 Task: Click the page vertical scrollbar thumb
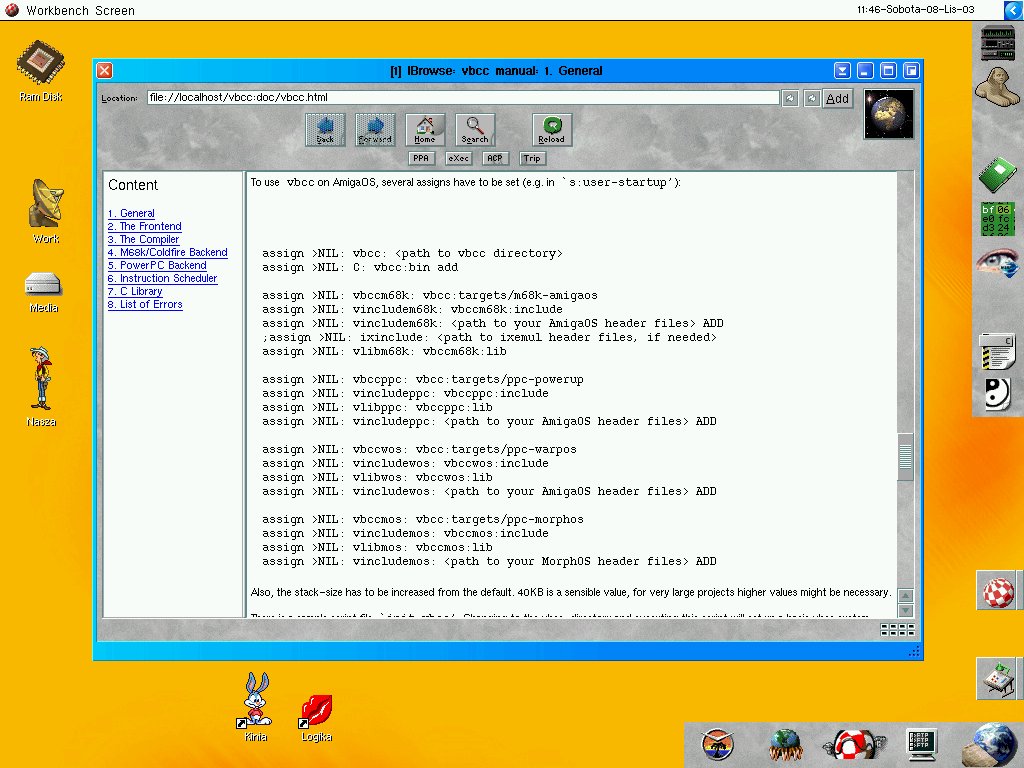pos(905,457)
